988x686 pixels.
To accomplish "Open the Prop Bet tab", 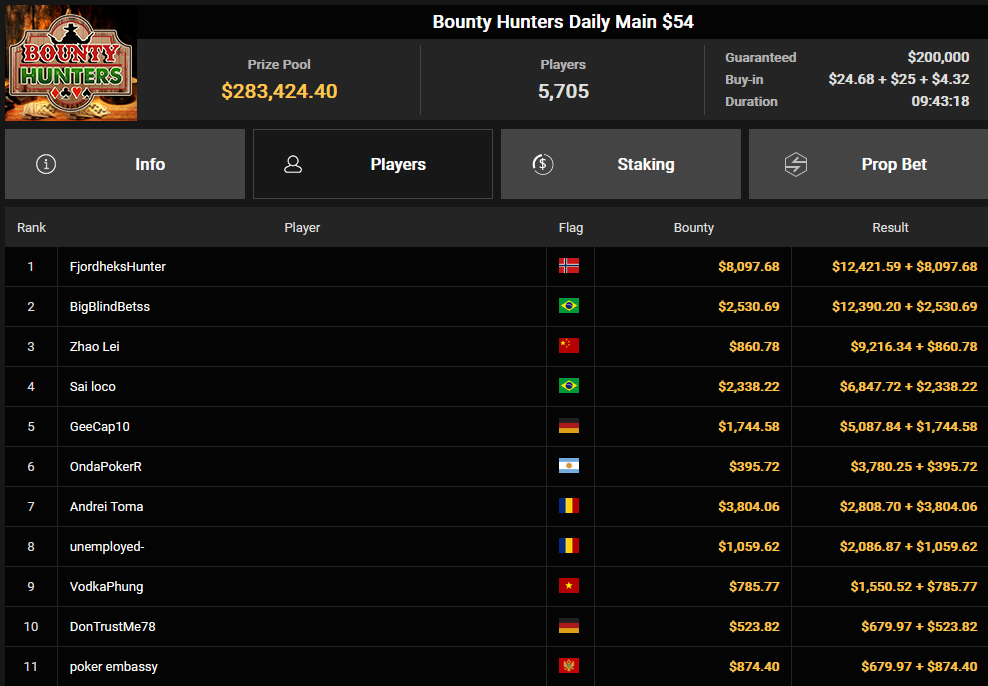I will pos(868,164).
